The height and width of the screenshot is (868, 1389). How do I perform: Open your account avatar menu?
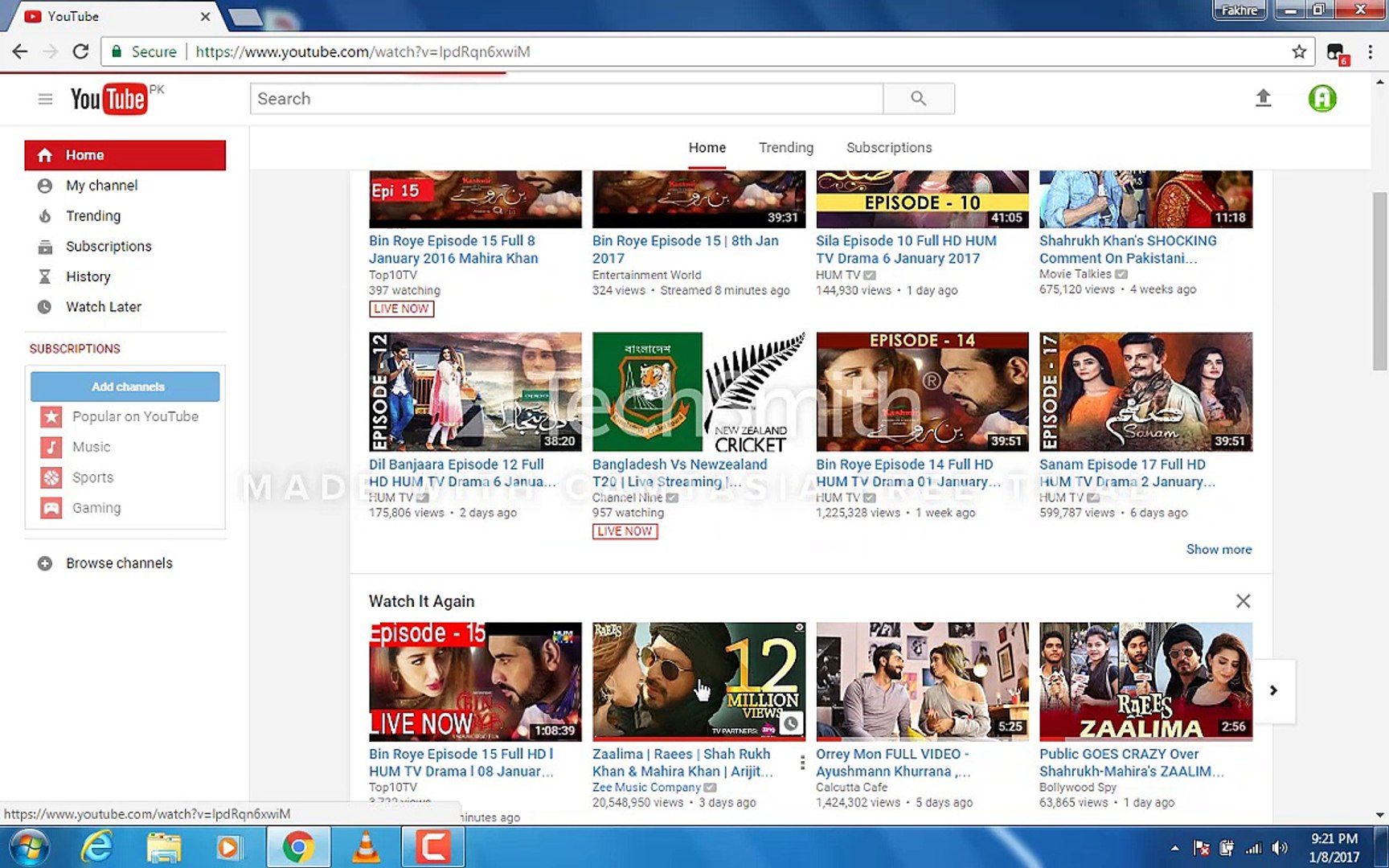(1321, 98)
